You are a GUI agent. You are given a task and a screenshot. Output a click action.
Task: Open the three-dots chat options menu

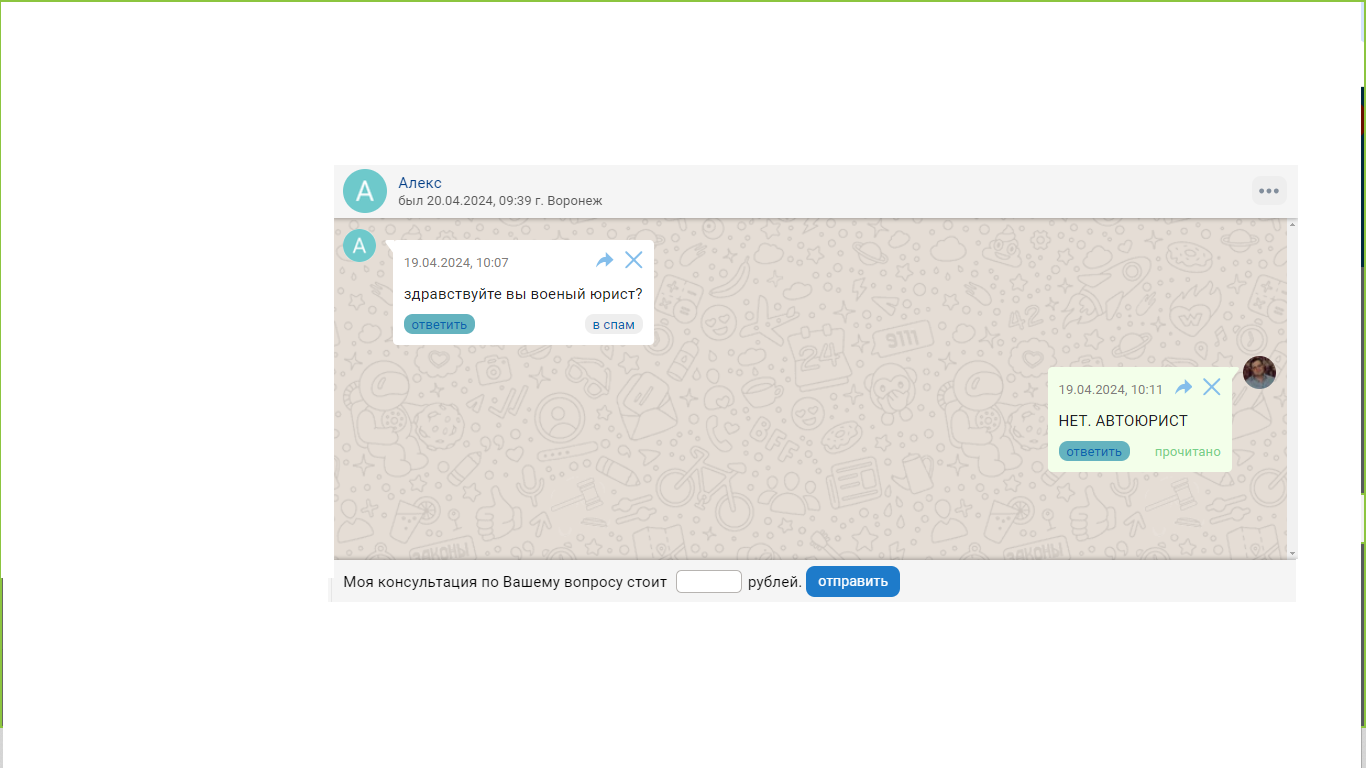[x=1269, y=191]
